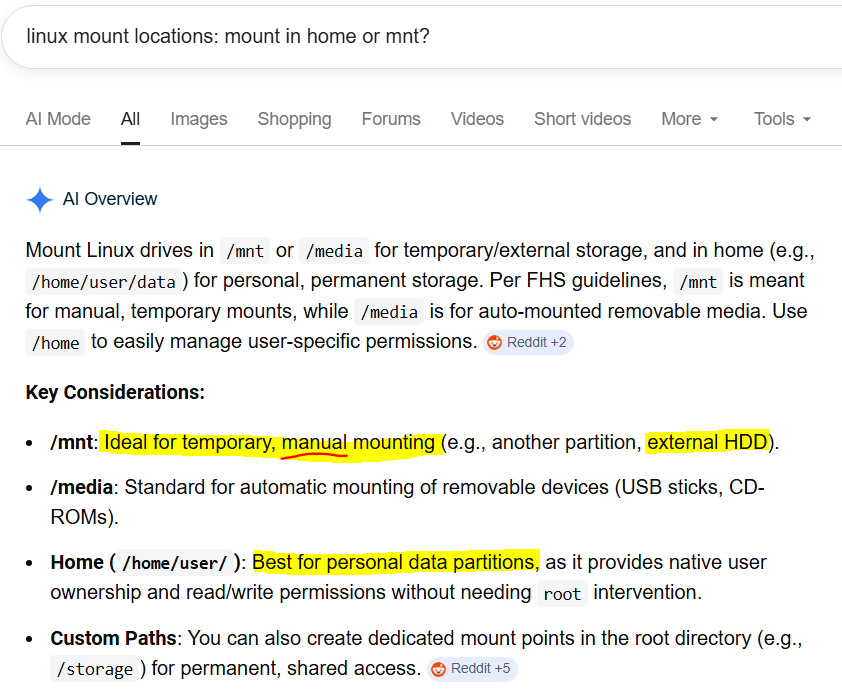842x698 pixels.
Task: Open the Short videos tab
Action: click(x=582, y=119)
